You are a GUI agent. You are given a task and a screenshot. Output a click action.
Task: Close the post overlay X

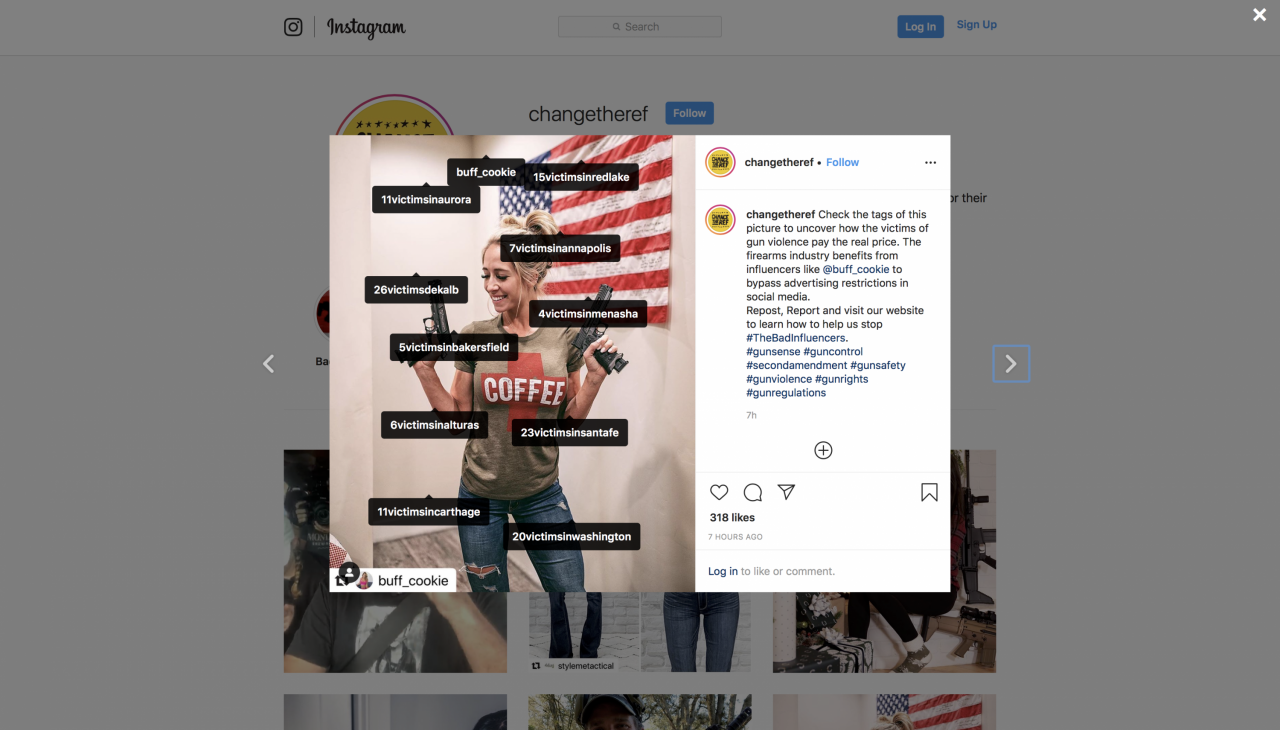(1260, 14)
